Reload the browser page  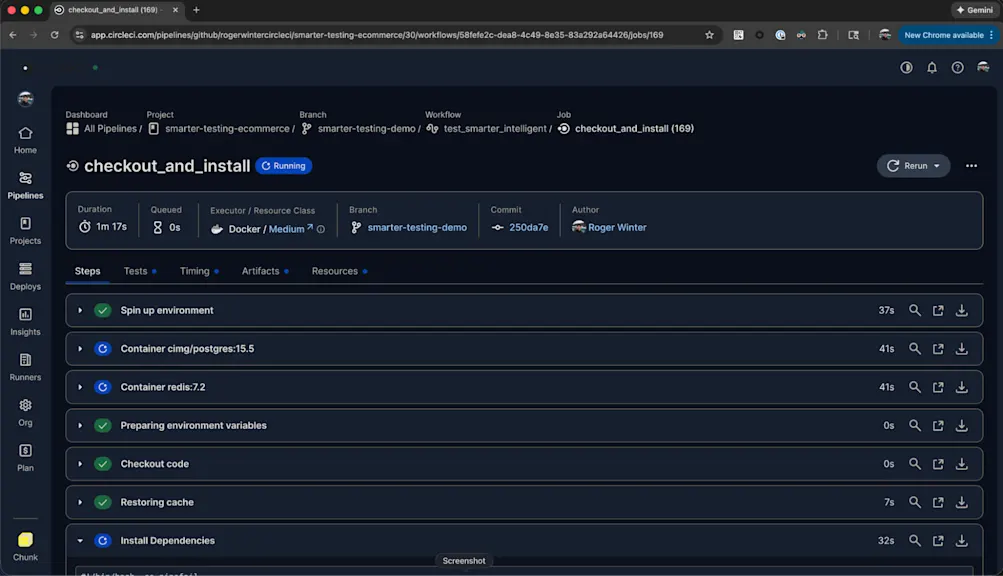tap(54, 35)
